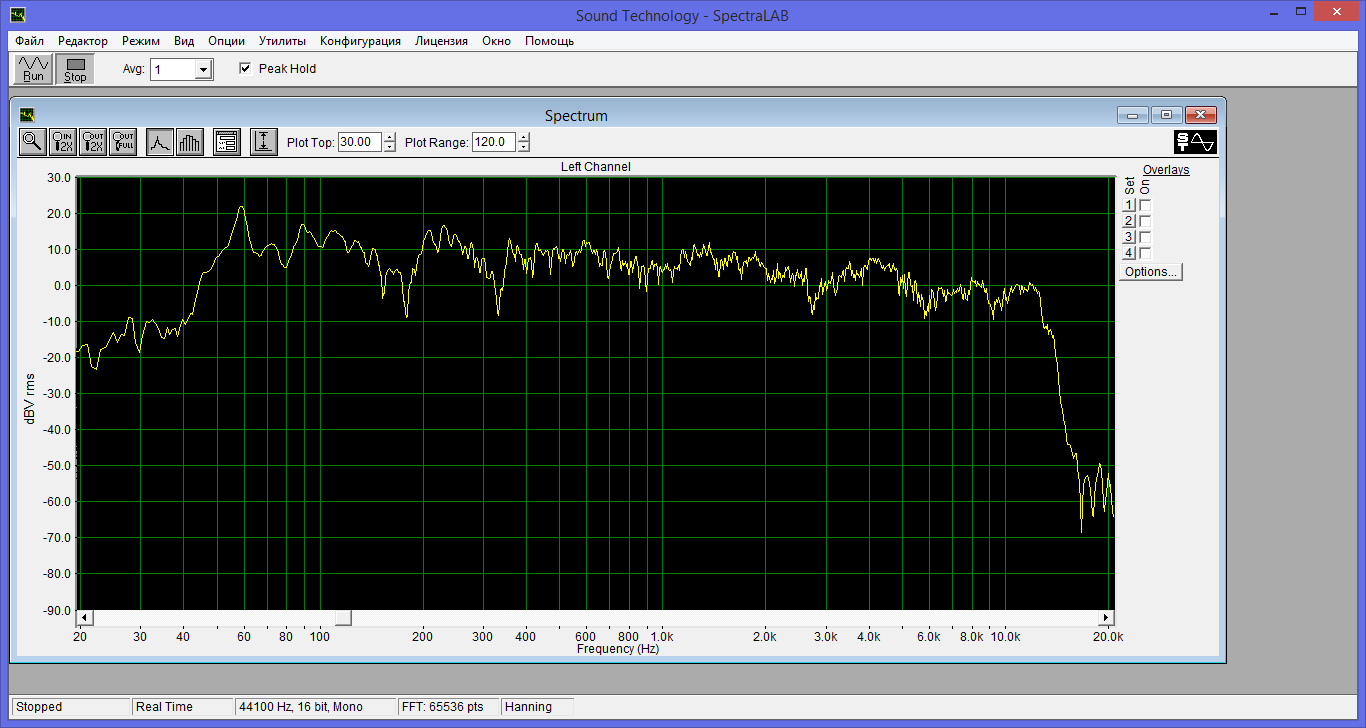Decrease Plot Range with down arrow
The width and height of the screenshot is (1366, 728).
[x=524, y=147]
